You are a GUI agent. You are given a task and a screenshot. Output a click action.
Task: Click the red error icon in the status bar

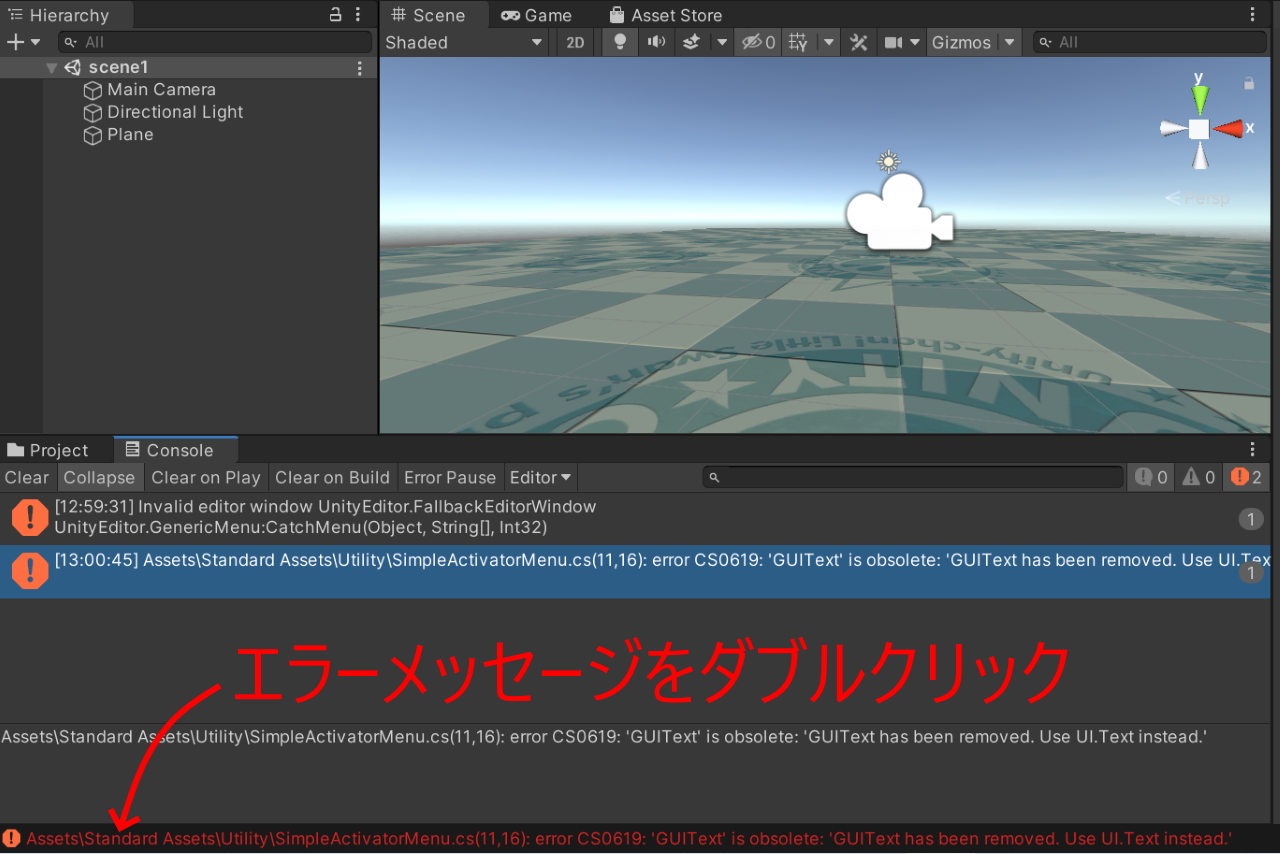[x=11, y=838]
